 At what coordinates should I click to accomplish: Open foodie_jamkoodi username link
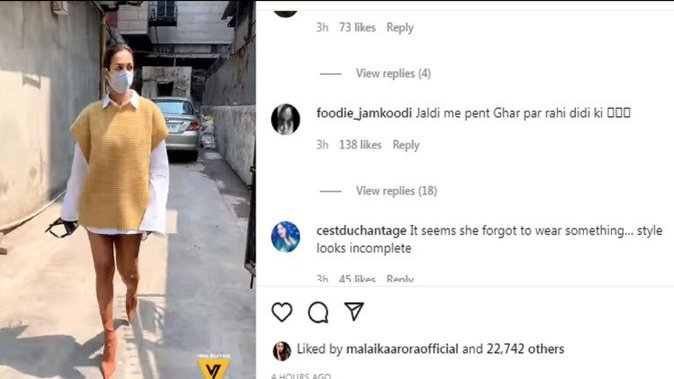coord(364,113)
